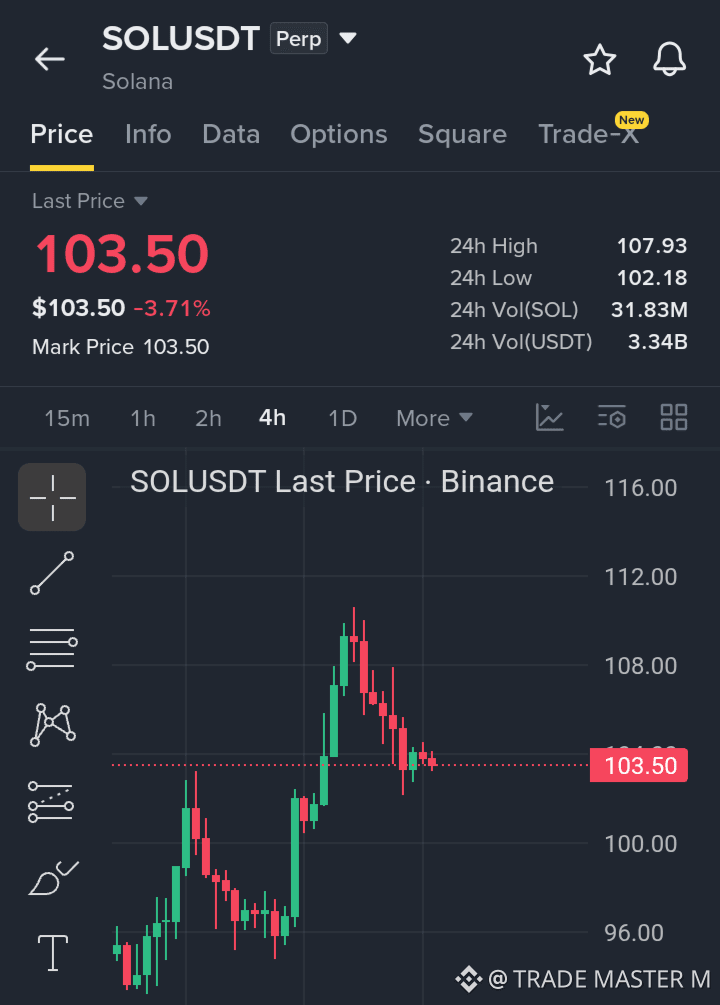Open the grid layout icon
The height and width of the screenshot is (1005, 720).
click(x=674, y=417)
